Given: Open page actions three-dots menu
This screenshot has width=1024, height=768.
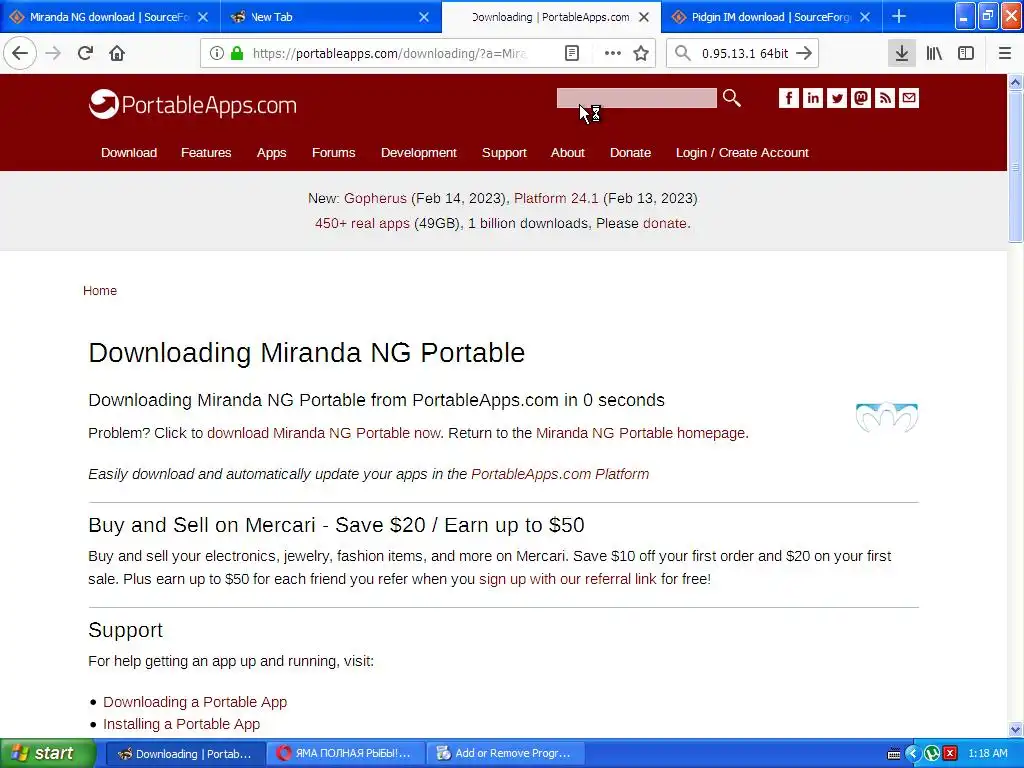Looking at the screenshot, I should 612,53.
